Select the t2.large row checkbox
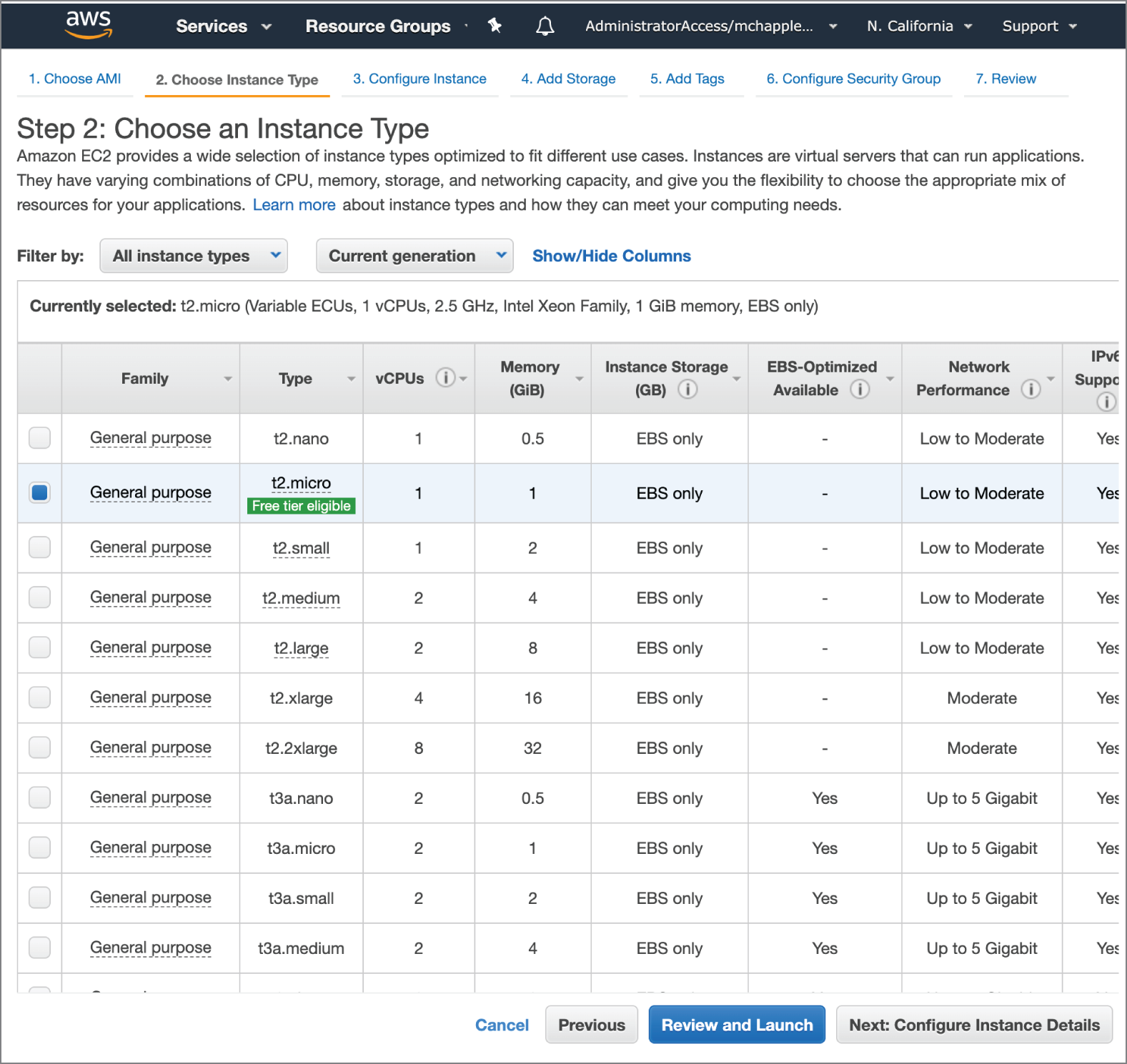Viewport: 1127px width, 1064px height. pos(40,647)
